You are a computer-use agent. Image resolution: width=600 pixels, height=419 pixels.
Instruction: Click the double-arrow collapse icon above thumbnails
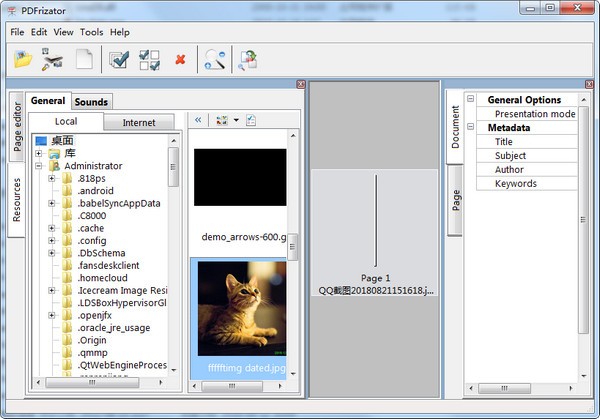pyautogui.click(x=198, y=120)
